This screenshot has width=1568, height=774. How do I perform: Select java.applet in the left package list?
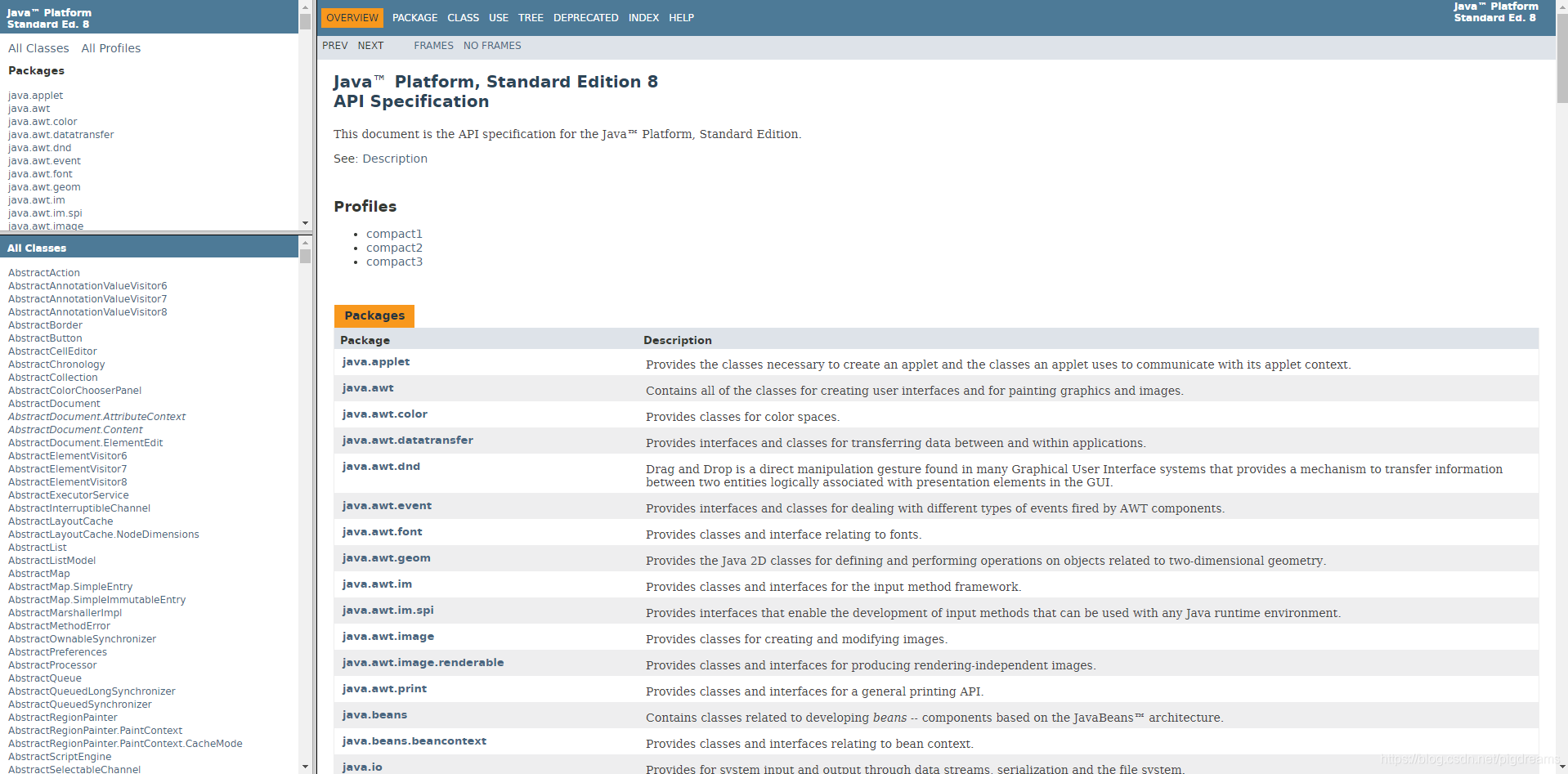pyautogui.click(x=35, y=96)
